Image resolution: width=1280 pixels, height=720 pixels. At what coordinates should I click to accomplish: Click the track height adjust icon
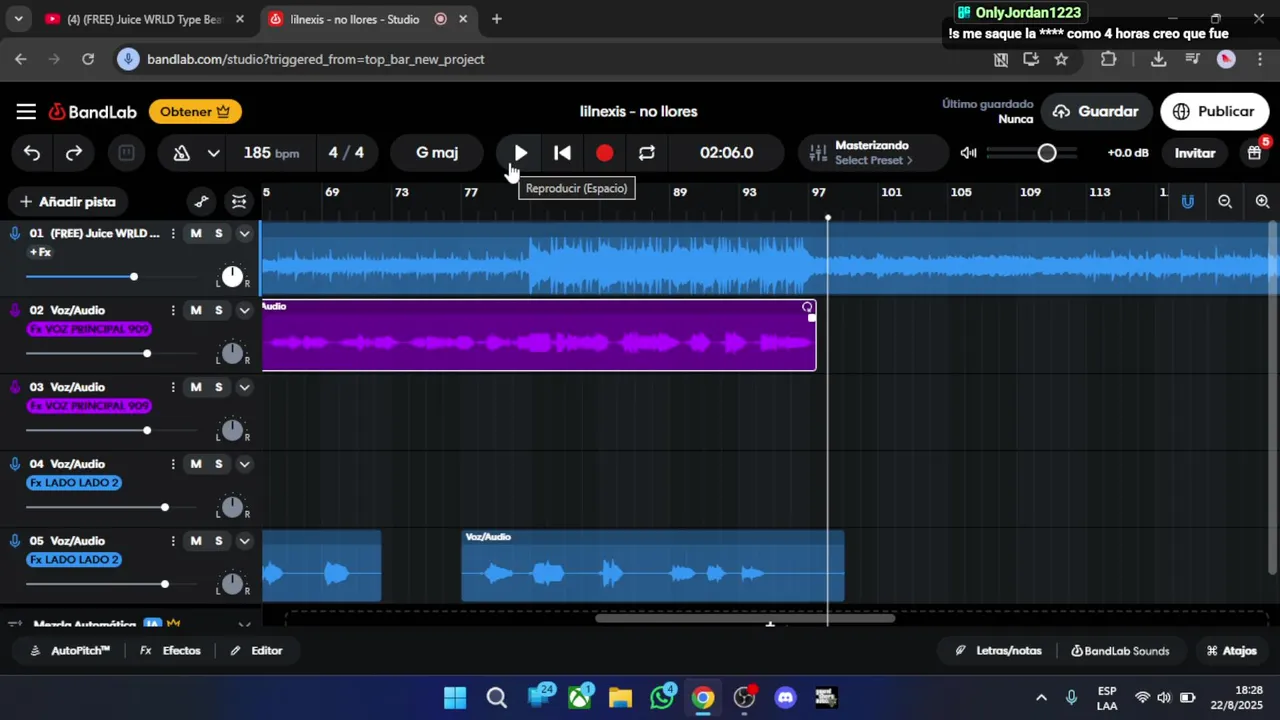[239, 202]
